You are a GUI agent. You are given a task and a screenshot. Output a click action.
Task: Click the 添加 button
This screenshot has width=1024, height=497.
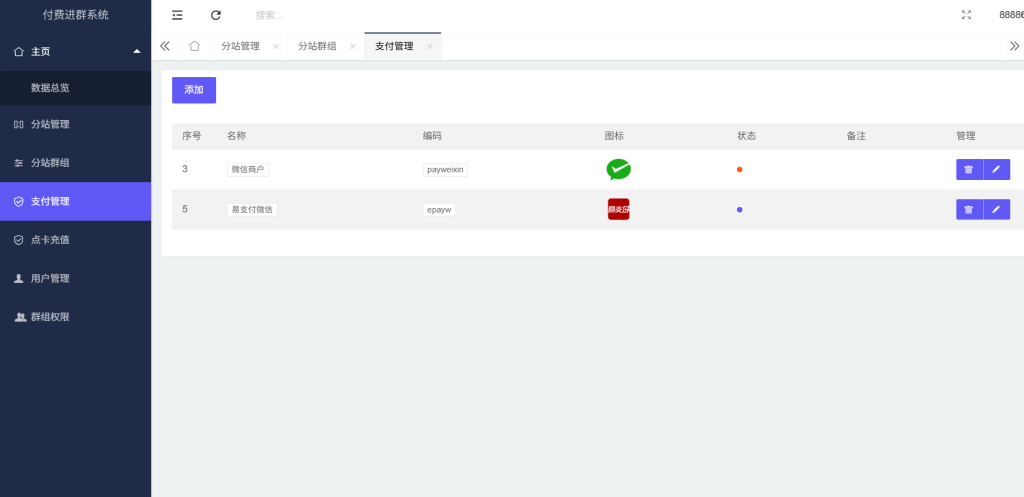(194, 90)
